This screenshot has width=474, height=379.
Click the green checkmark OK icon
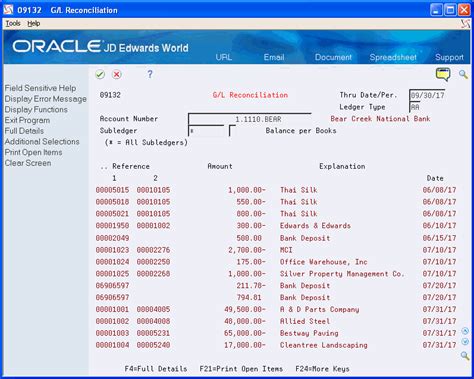coord(100,74)
